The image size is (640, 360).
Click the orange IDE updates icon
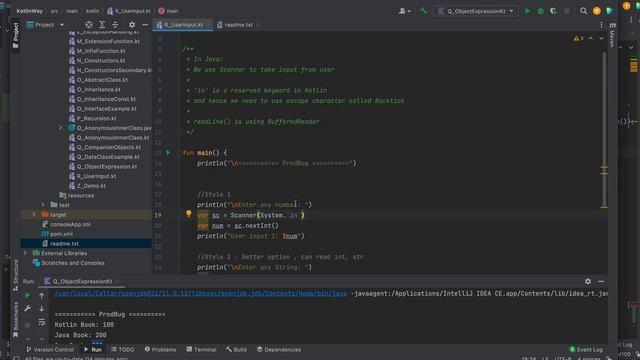597,11
